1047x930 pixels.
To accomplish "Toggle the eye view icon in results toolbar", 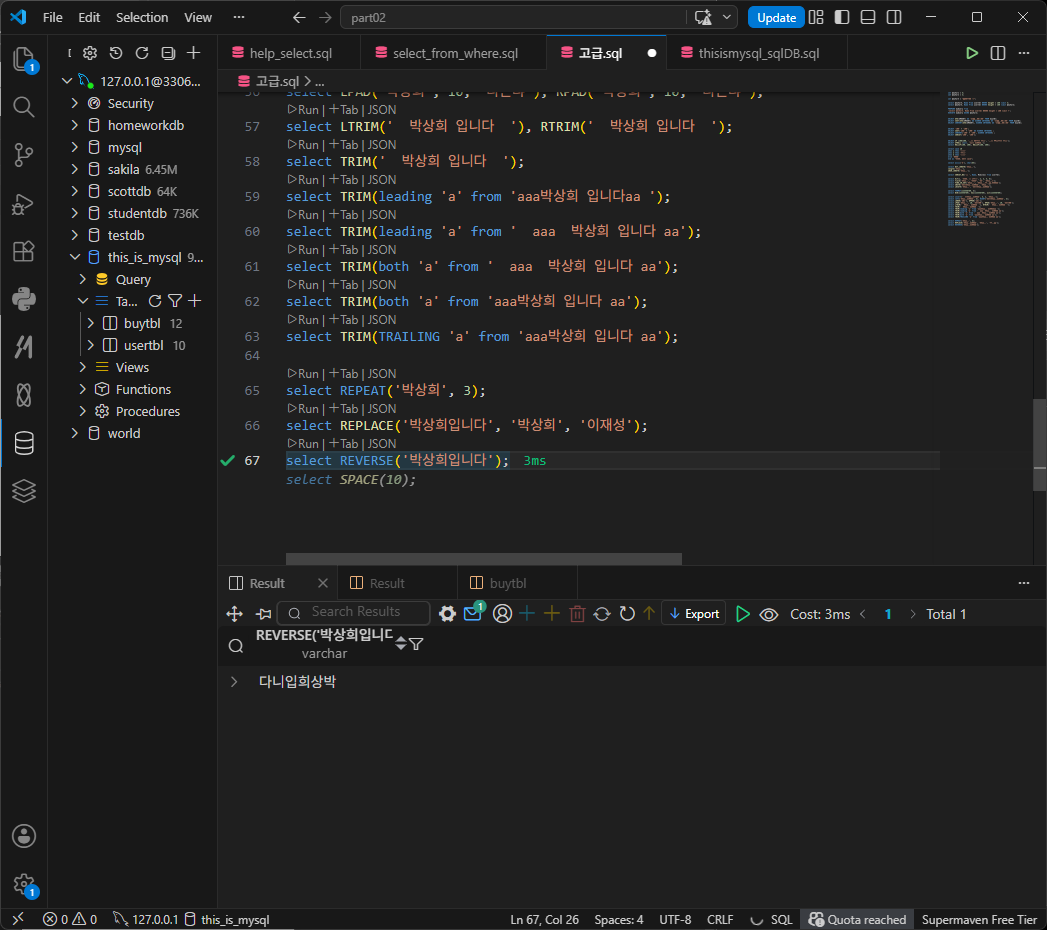I will click(x=769, y=614).
